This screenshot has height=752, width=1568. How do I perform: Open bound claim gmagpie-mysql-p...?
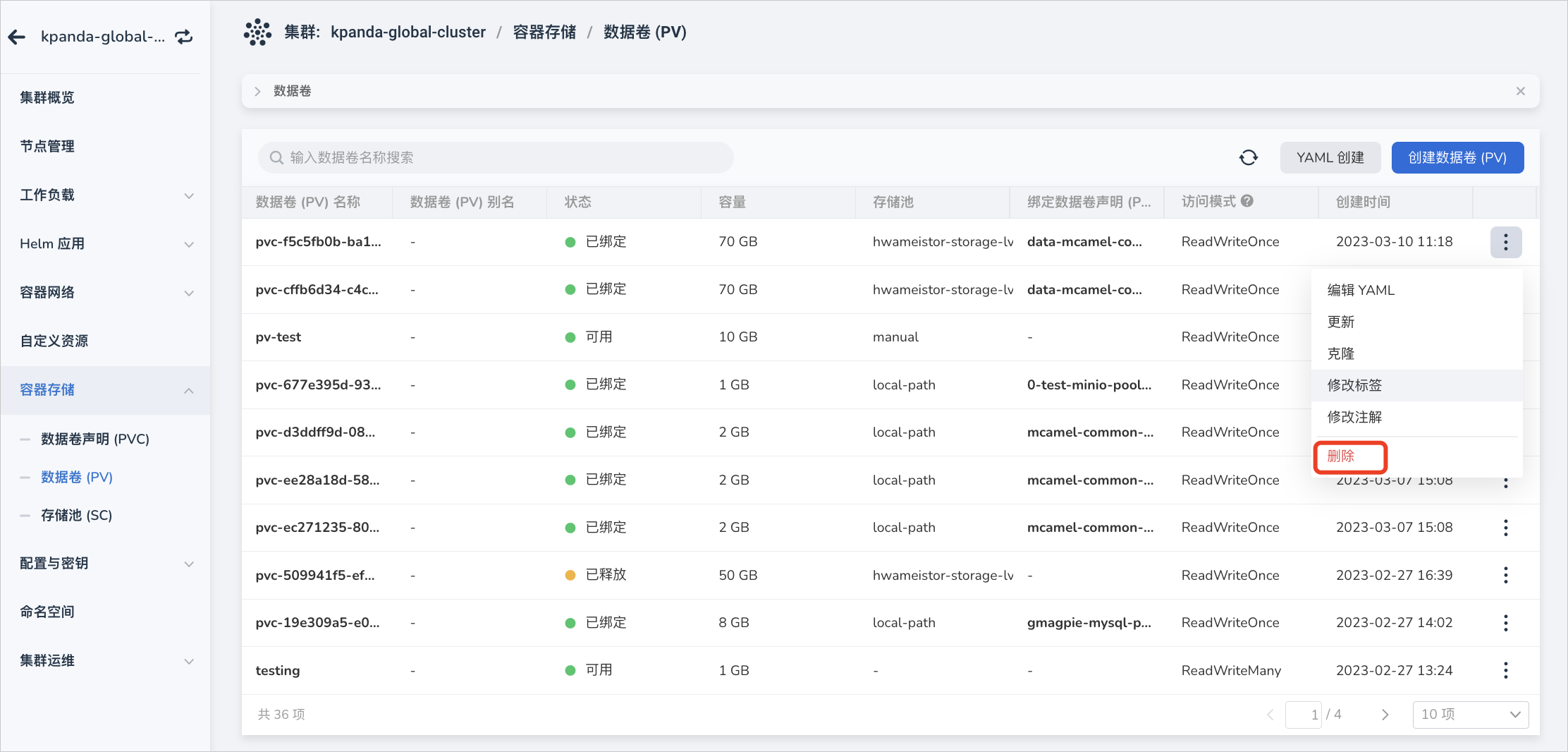pyautogui.click(x=1089, y=623)
